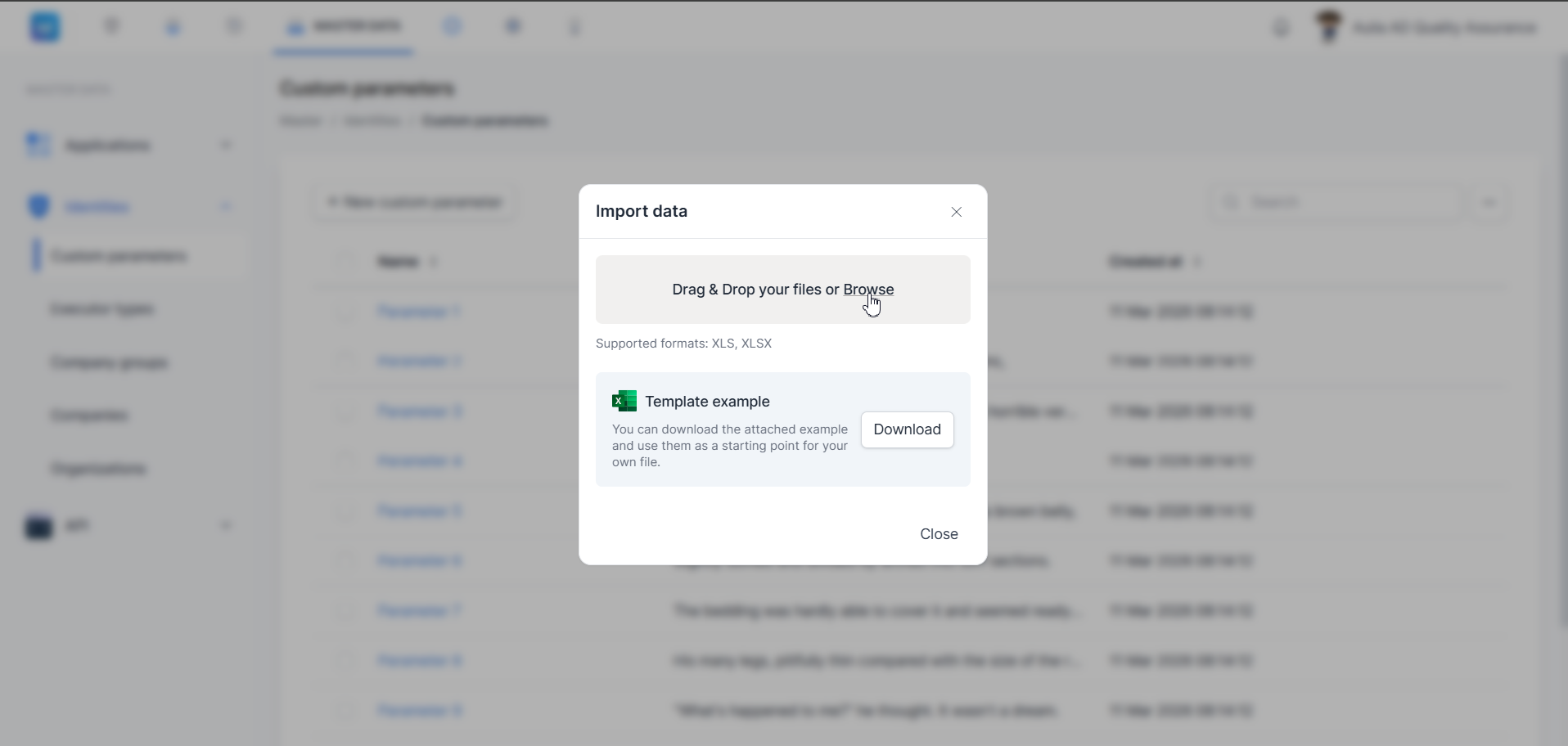Screen dimensions: 1568x746
Task: Expand the API sidebar section
Action: [226, 525]
